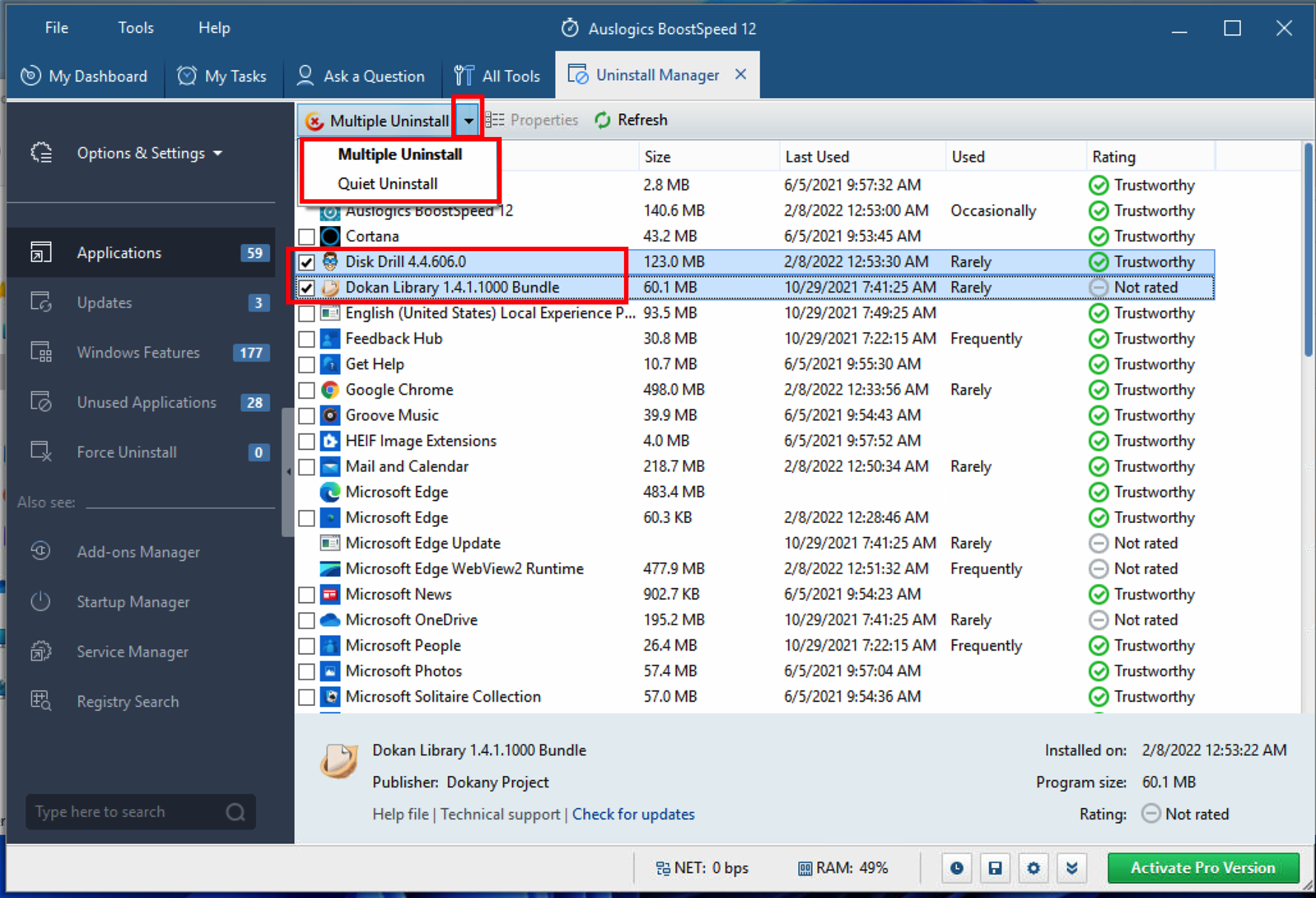Select the Microsoft Solitaire Collection row

click(x=755, y=696)
